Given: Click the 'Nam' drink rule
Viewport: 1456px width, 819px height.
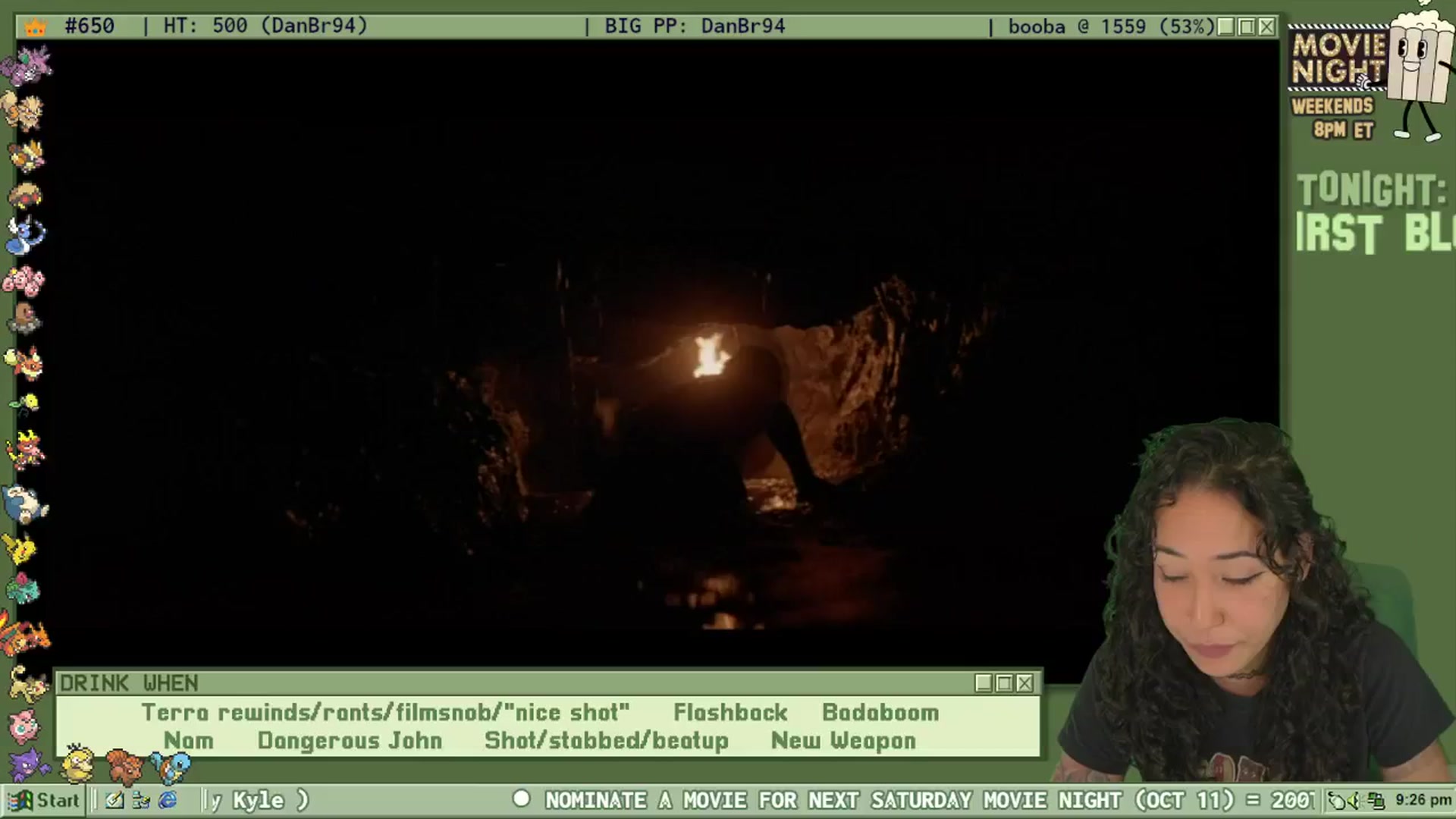Looking at the screenshot, I should pos(189,741).
